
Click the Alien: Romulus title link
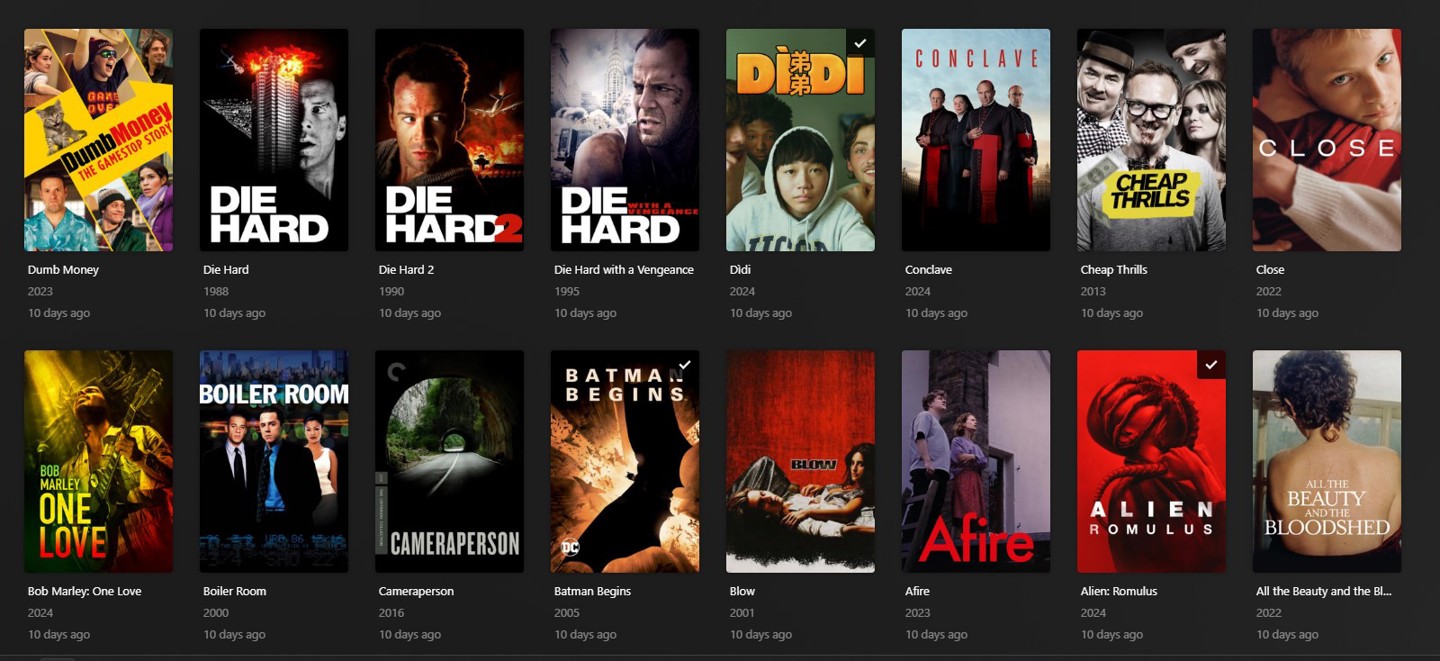point(1119,591)
